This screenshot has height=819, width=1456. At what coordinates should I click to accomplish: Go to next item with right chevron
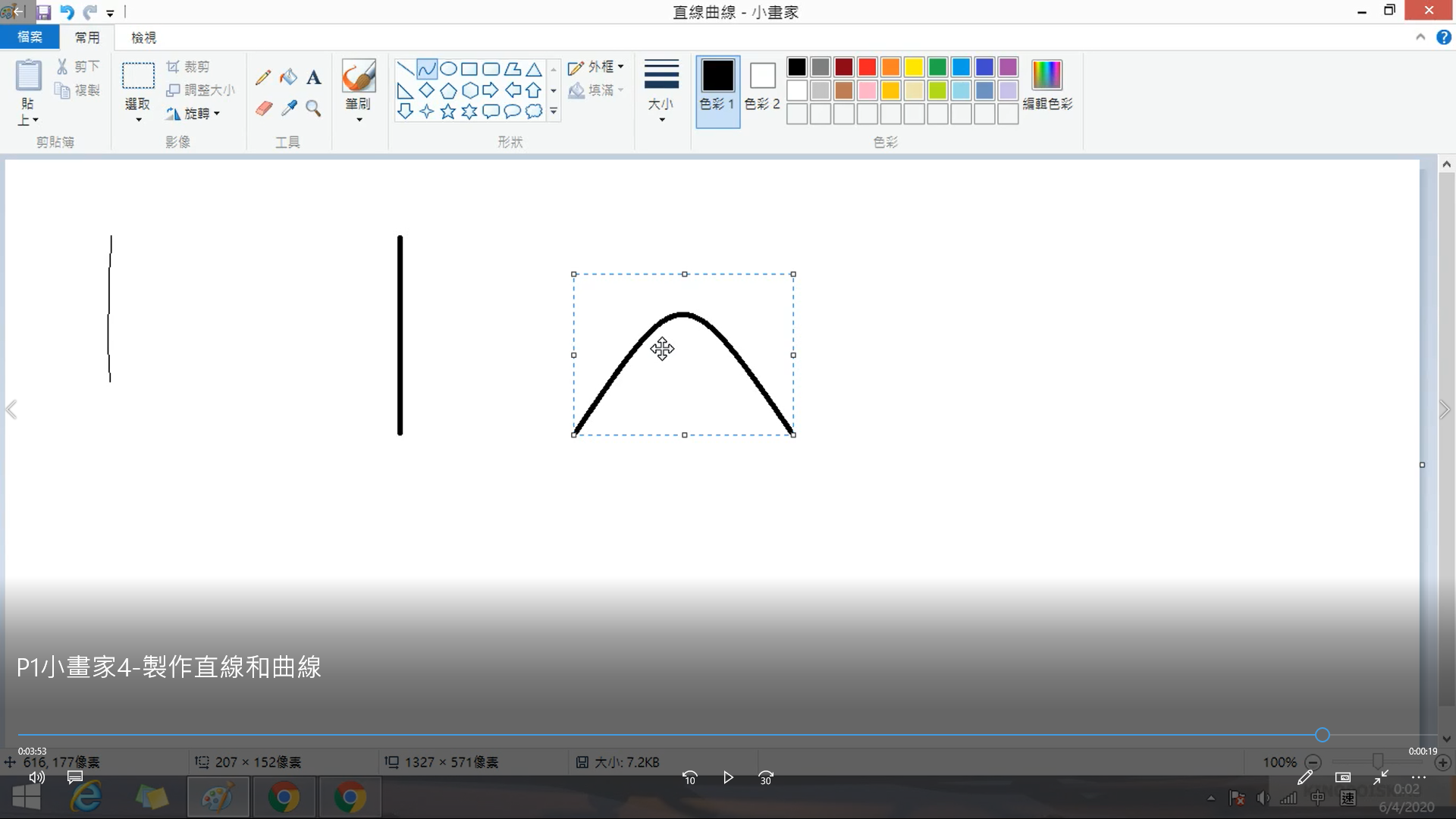point(1445,409)
